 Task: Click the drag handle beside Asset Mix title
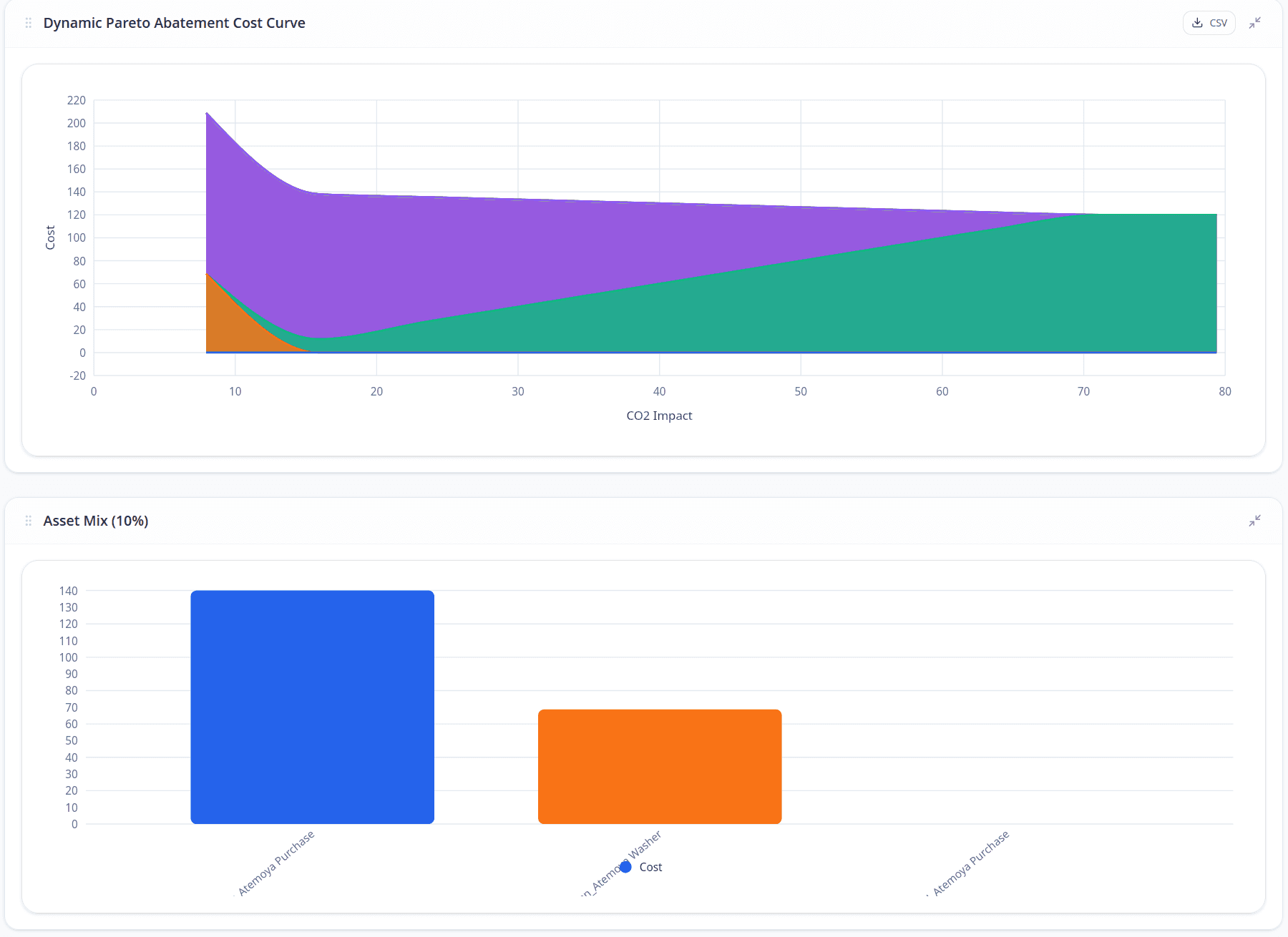29,521
